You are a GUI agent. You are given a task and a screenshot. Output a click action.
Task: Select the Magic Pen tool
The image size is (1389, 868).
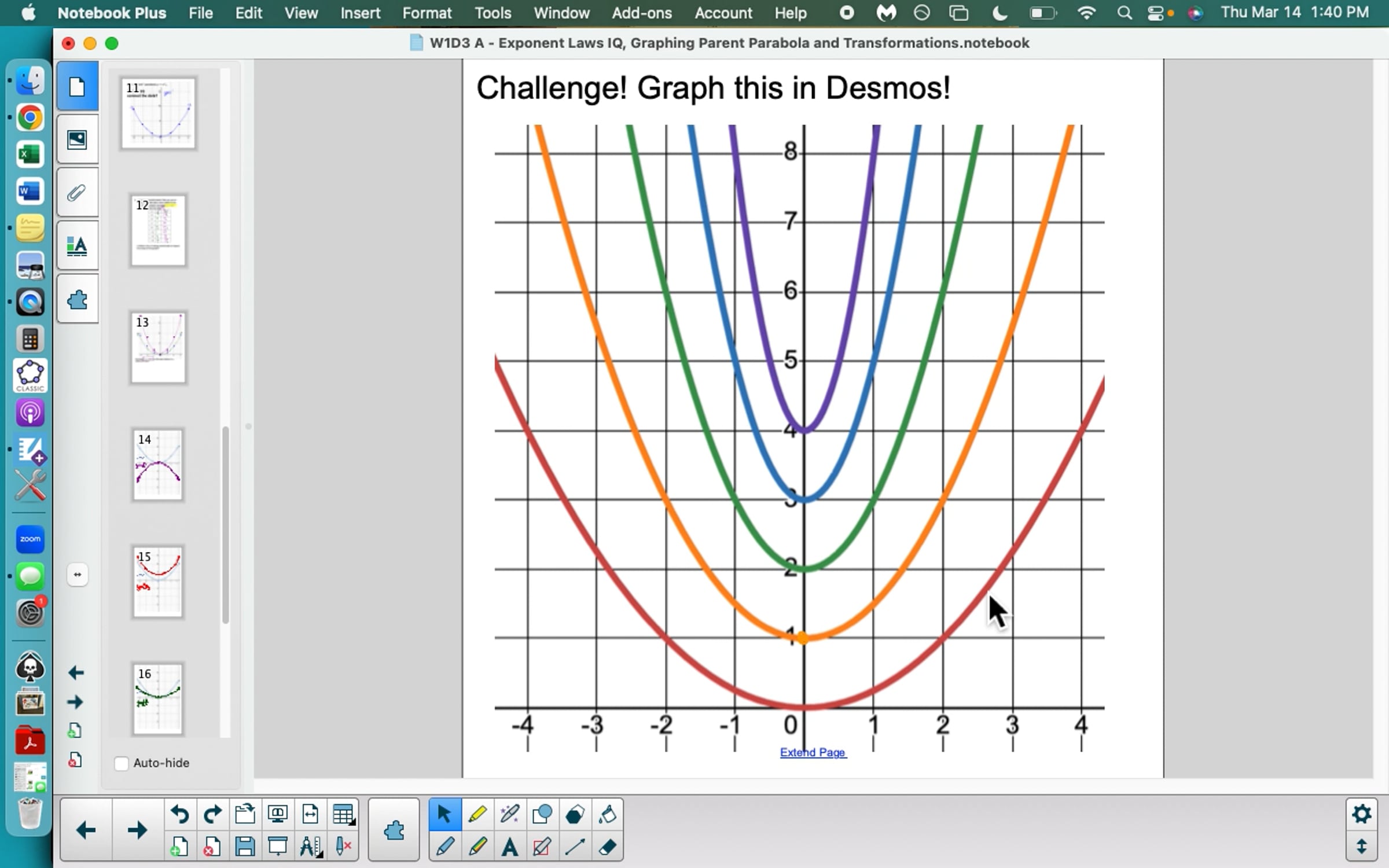pyautogui.click(x=509, y=814)
